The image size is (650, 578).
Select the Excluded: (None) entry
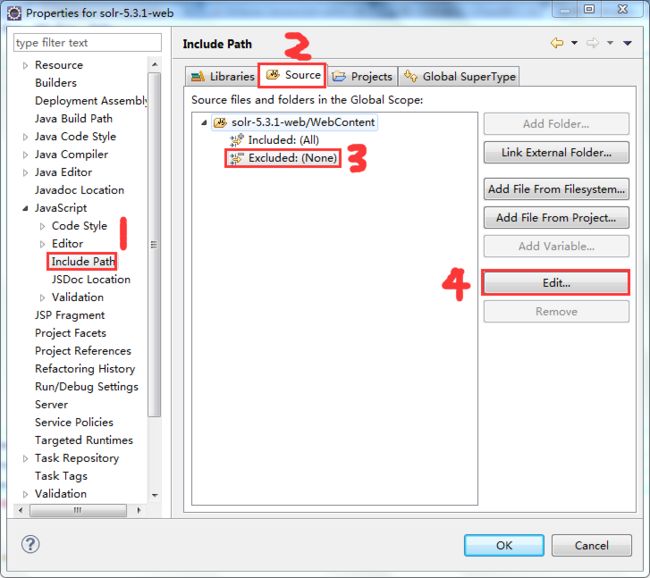pos(284,158)
